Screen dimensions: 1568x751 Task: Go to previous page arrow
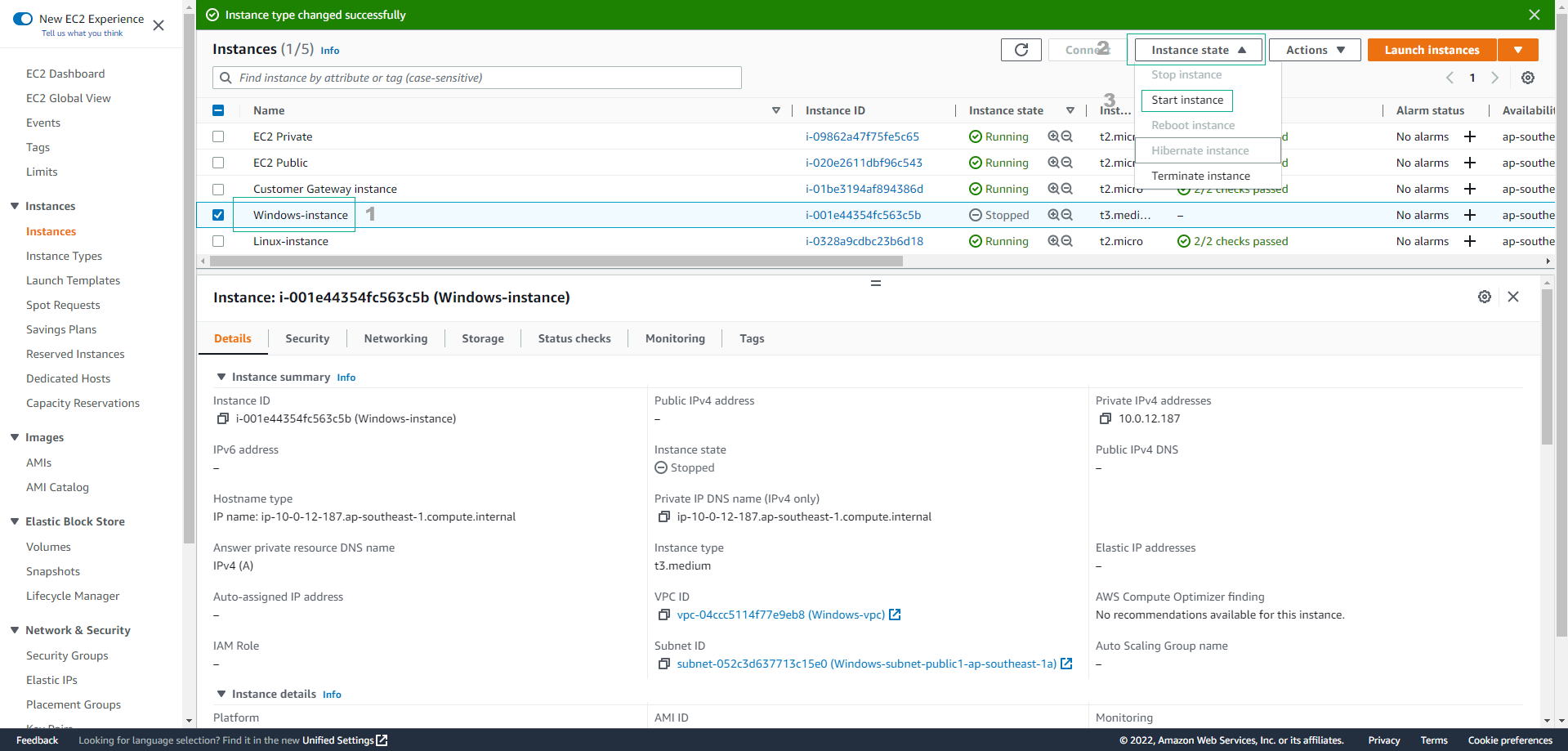(1450, 78)
